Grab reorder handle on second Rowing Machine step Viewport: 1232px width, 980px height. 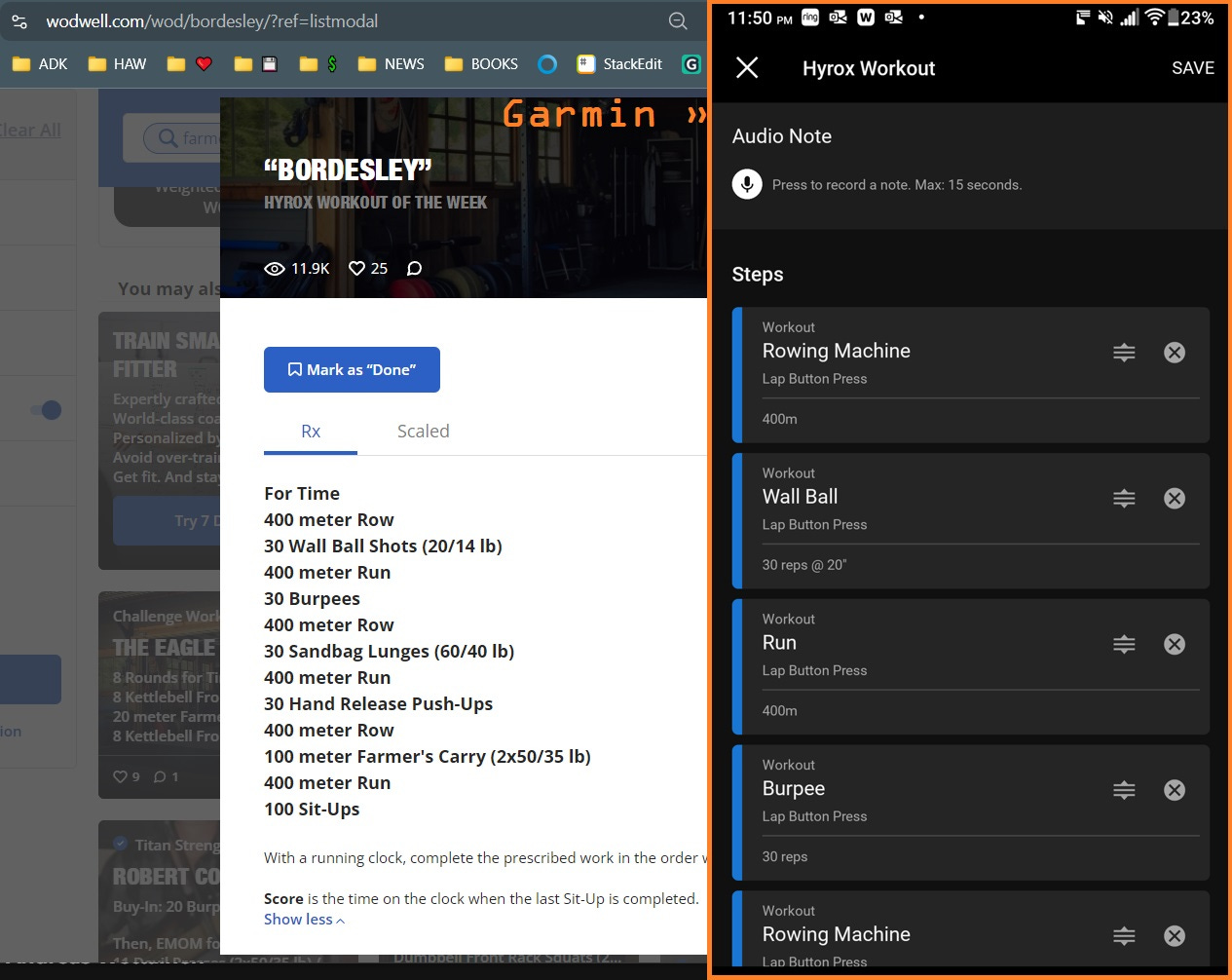[x=1124, y=936]
